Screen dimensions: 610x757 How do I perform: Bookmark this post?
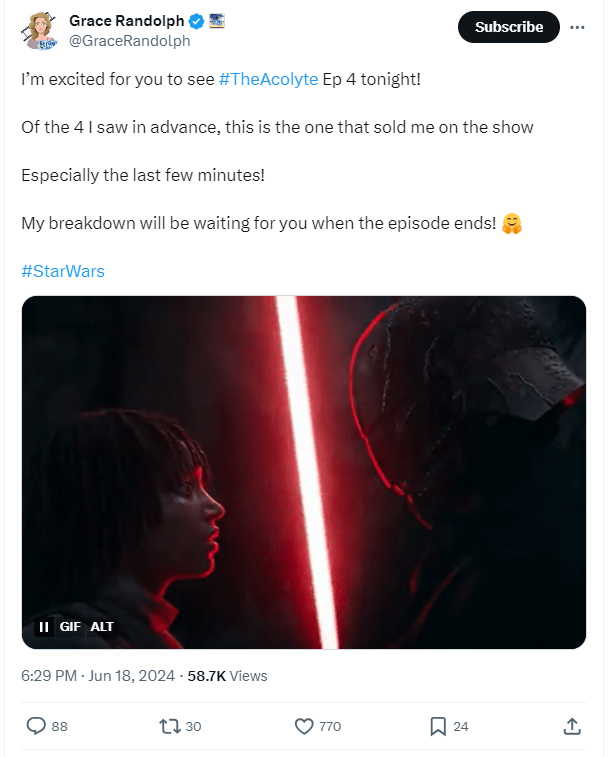coord(437,726)
